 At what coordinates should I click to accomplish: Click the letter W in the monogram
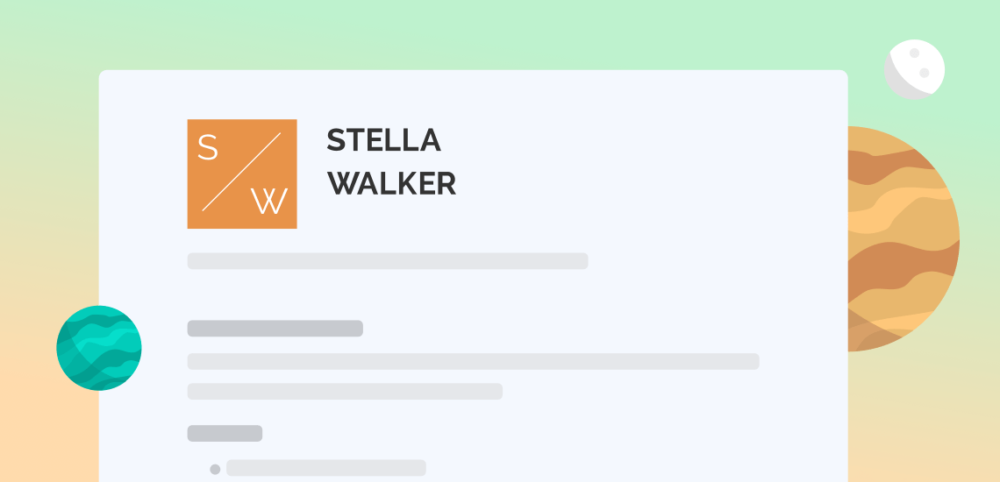click(x=269, y=201)
